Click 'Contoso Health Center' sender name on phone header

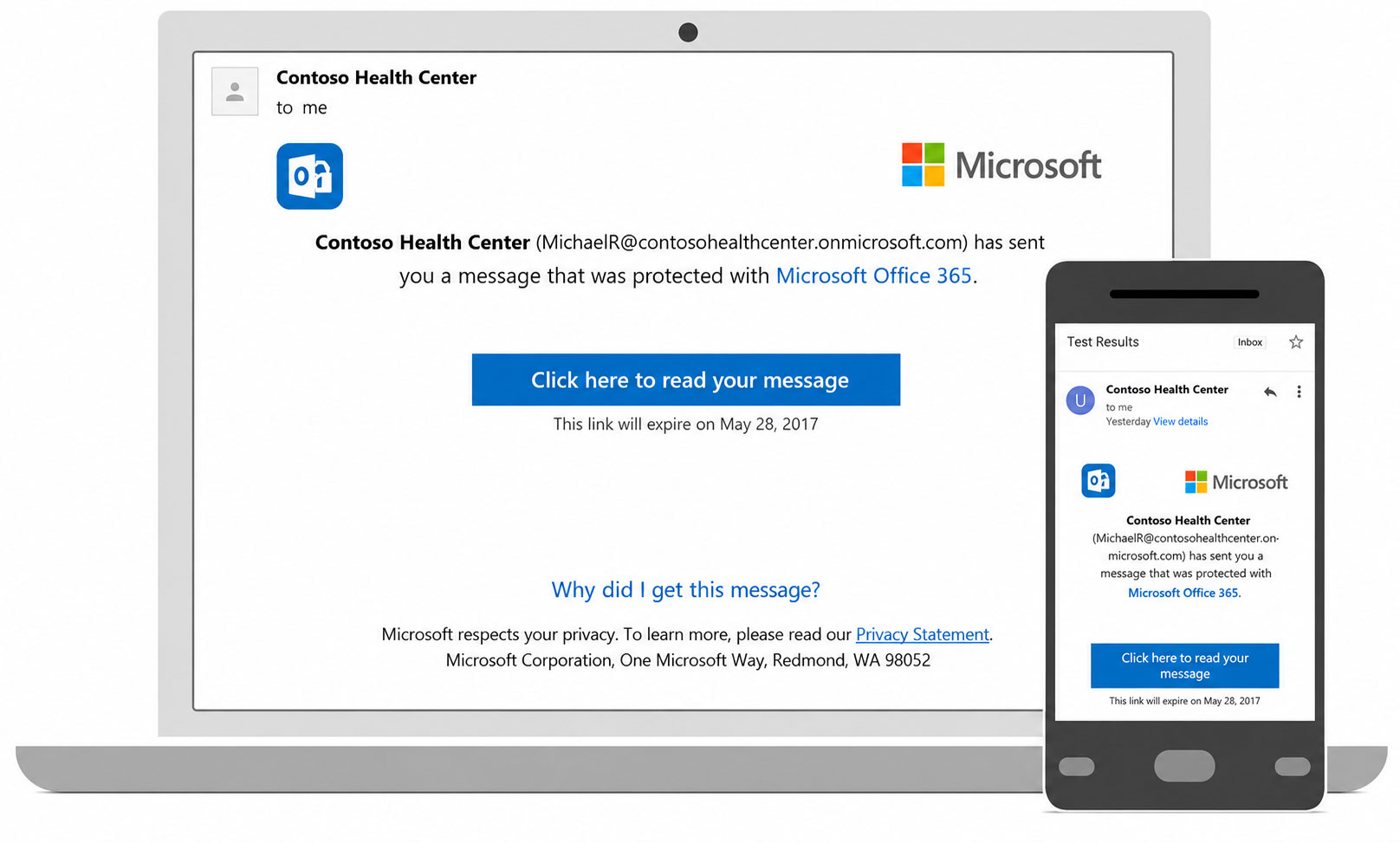click(x=1167, y=390)
